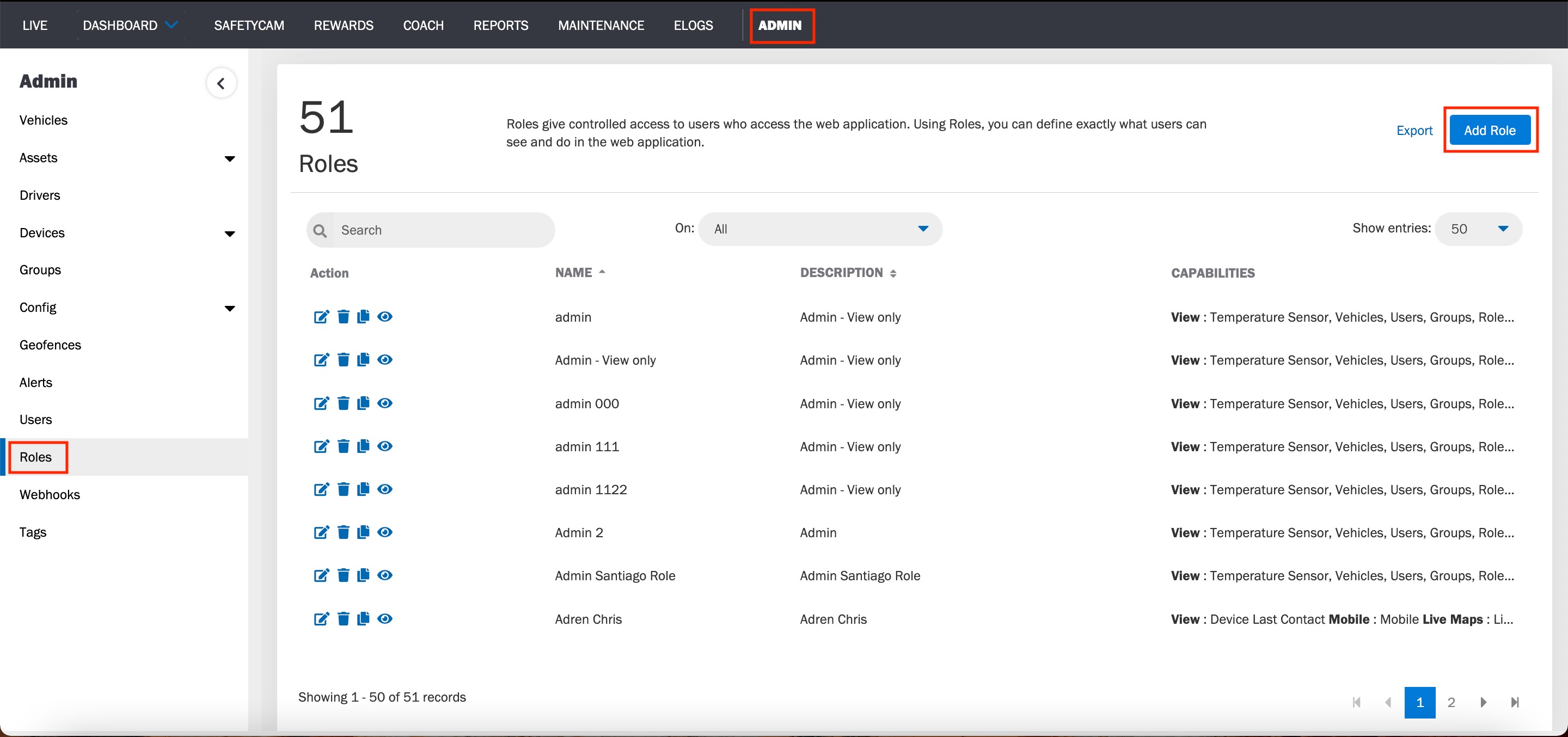This screenshot has width=1568, height=737.
Task: Copy the admin 111 role
Action: pos(363,446)
